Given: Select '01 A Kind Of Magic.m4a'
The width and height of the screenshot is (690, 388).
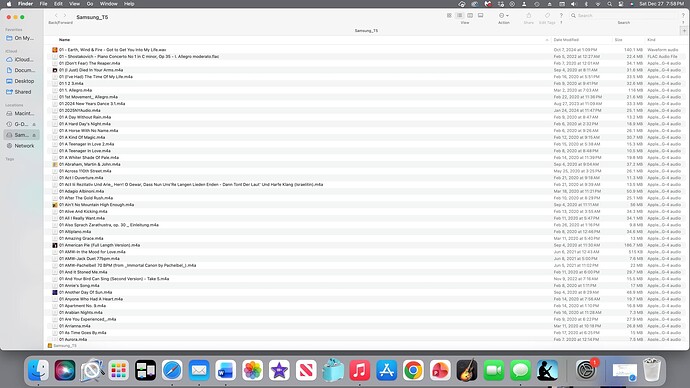Looking at the screenshot, I should pos(82,137).
